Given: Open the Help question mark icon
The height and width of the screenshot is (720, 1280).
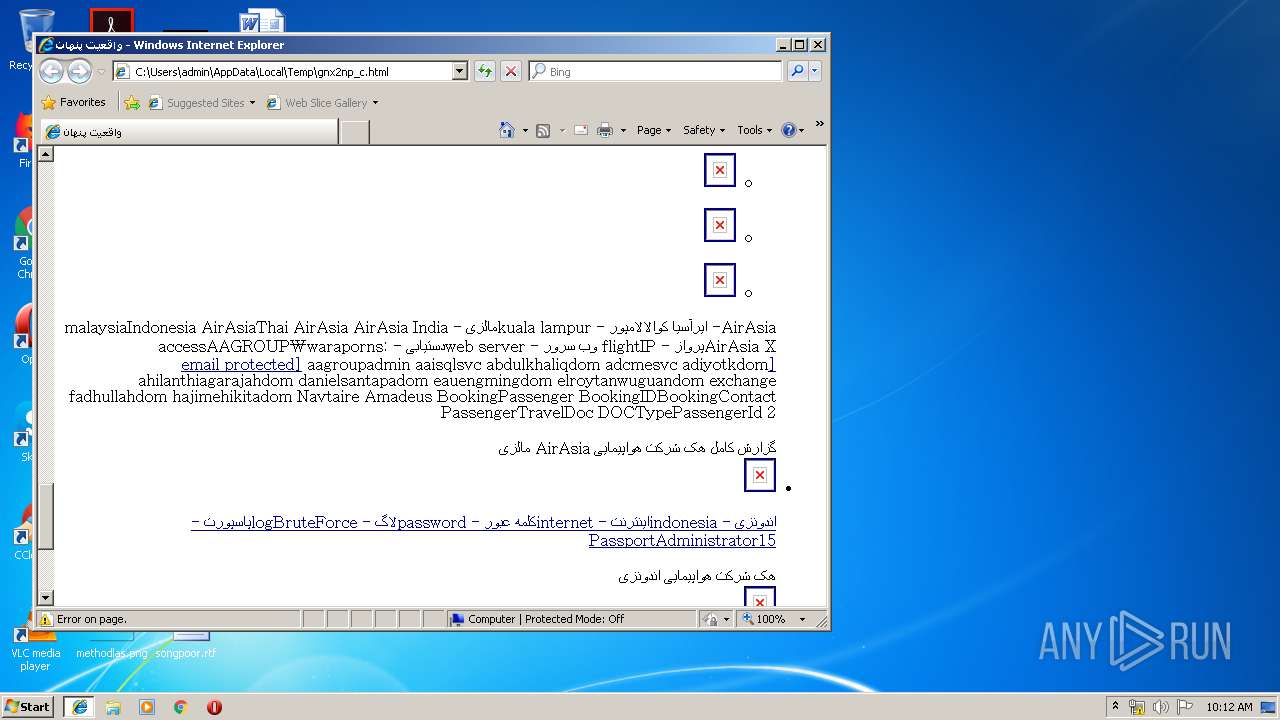Looking at the screenshot, I should click(788, 130).
